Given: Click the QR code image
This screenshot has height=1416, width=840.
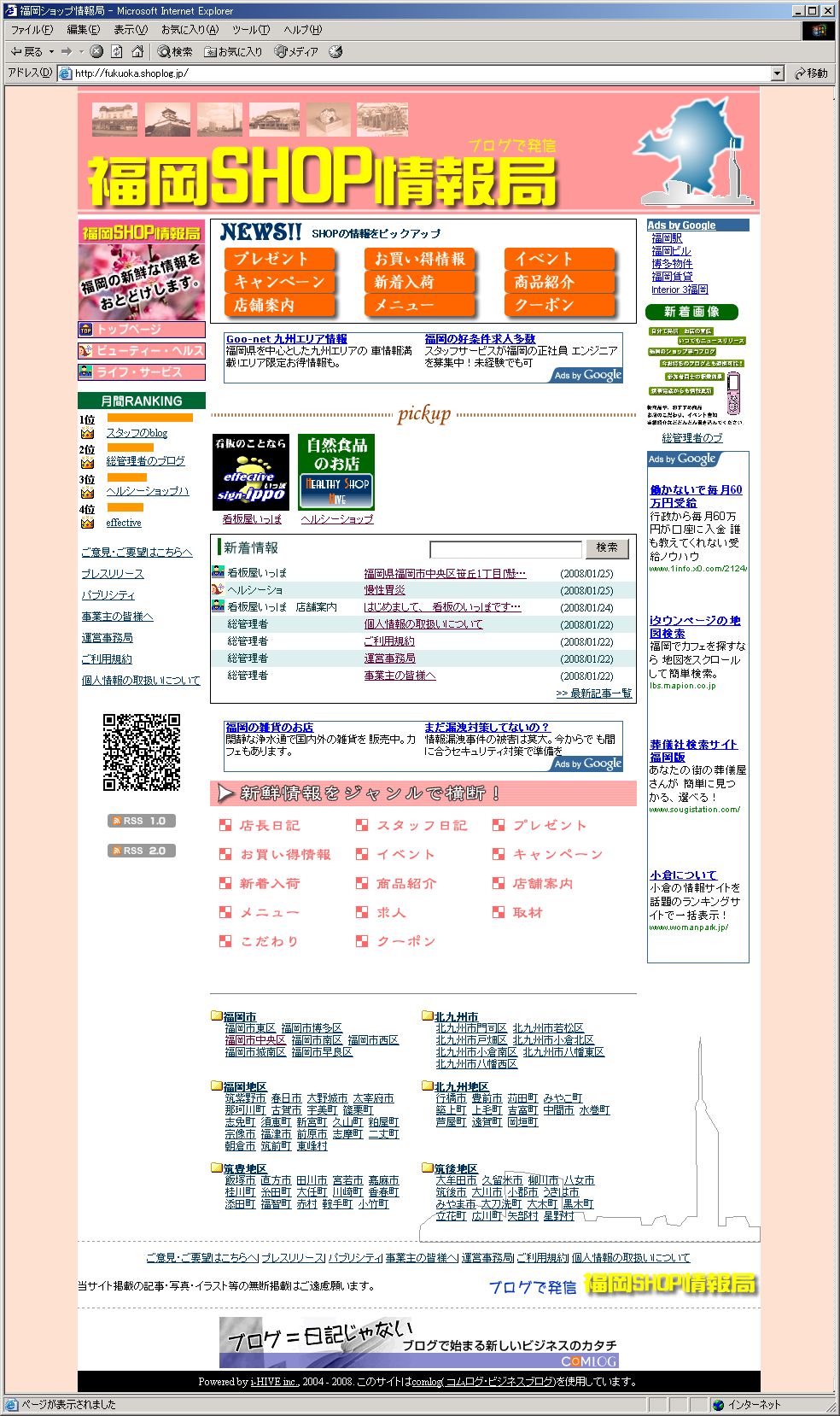Looking at the screenshot, I should [x=142, y=752].
